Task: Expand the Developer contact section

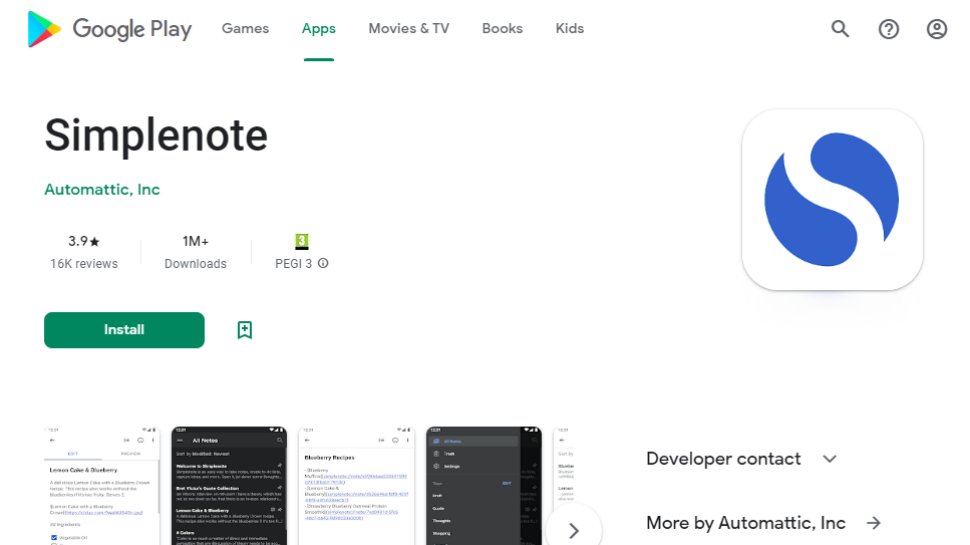Action: (741, 459)
